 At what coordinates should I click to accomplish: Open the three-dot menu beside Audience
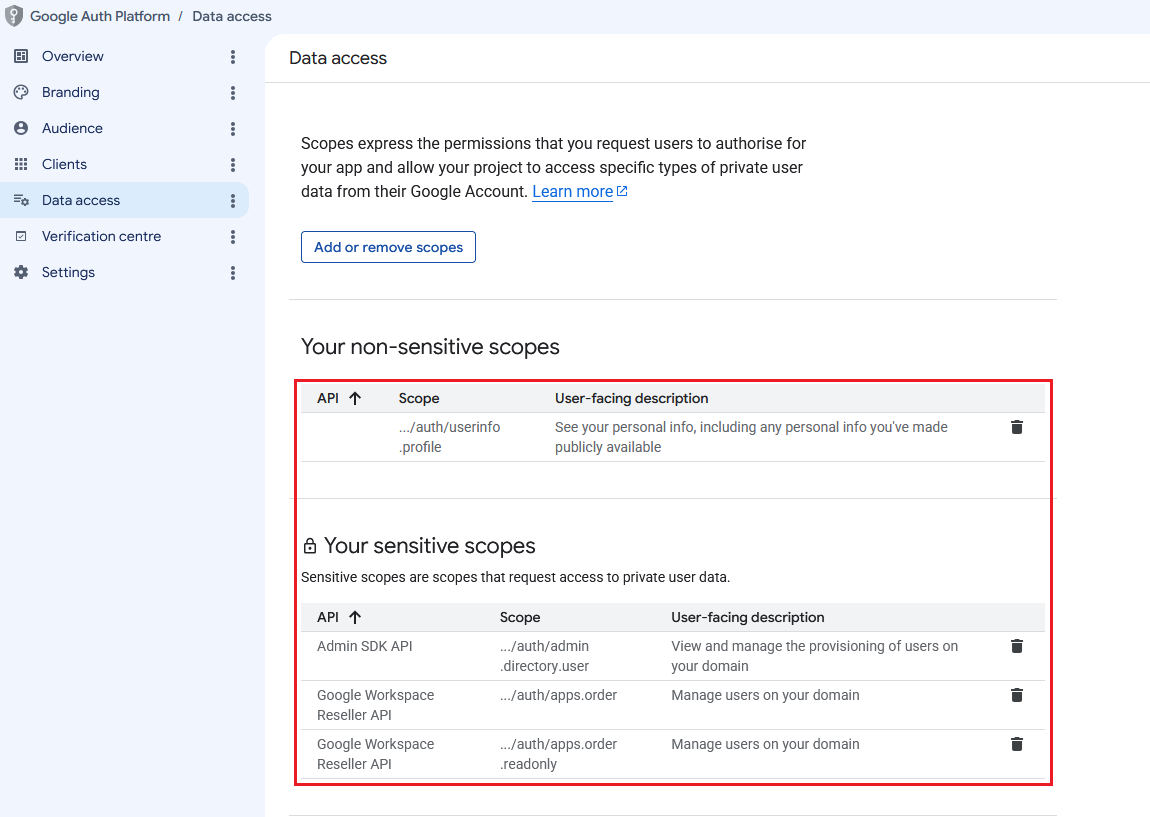(233, 128)
